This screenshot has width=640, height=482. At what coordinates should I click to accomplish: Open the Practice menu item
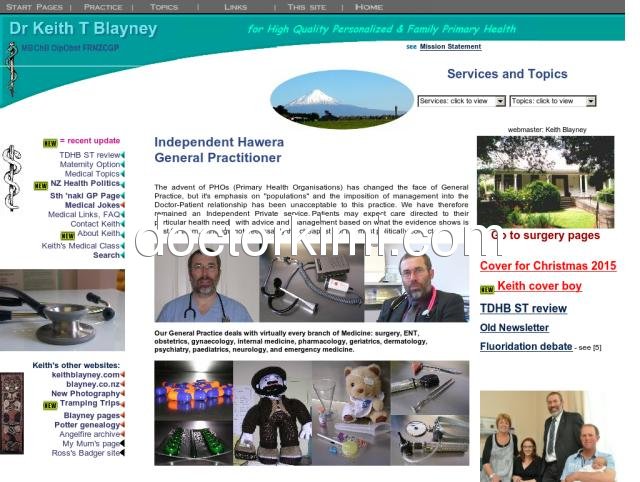pos(103,7)
